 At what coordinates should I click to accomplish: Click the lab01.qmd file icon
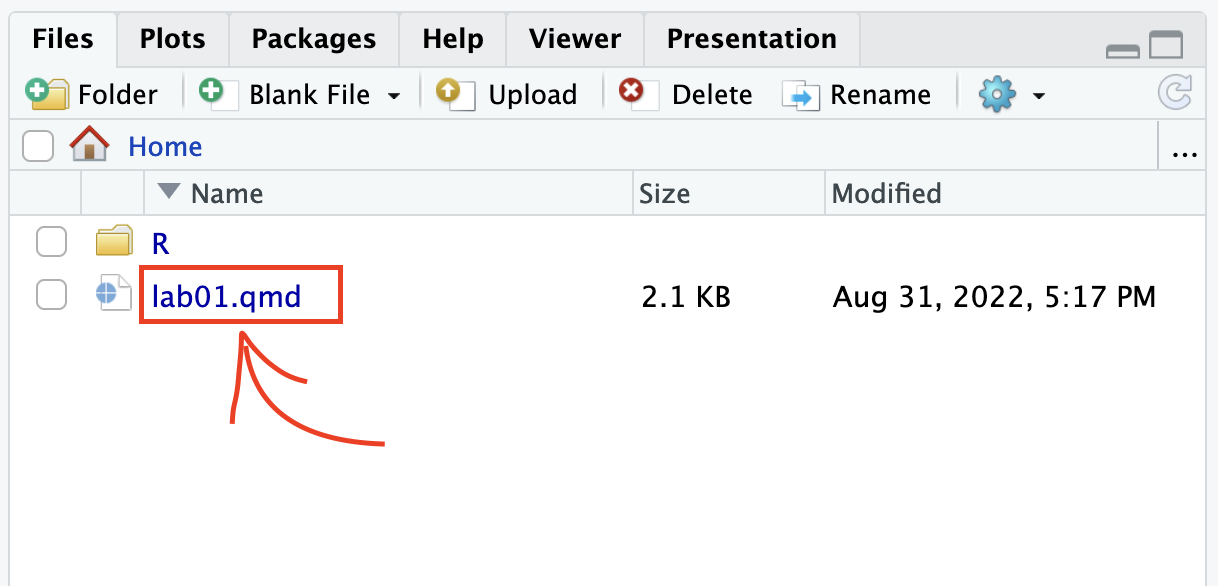(x=113, y=295)
